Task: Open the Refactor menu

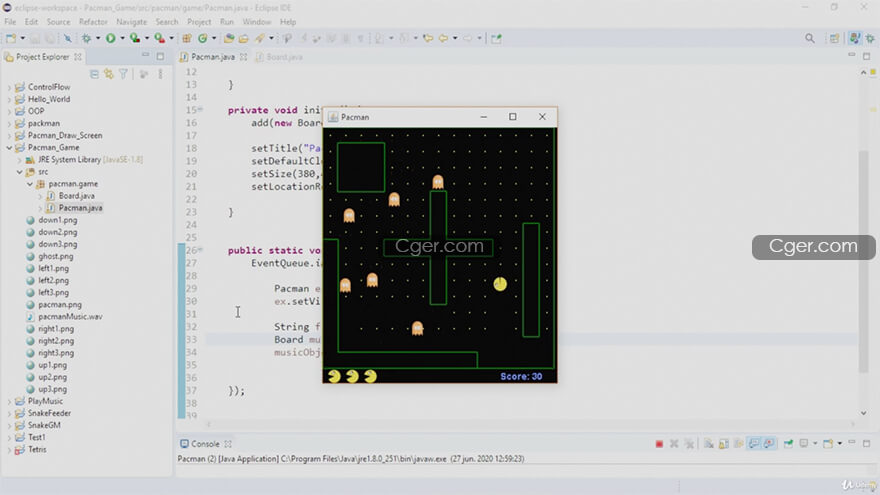Action: (93, 22)
